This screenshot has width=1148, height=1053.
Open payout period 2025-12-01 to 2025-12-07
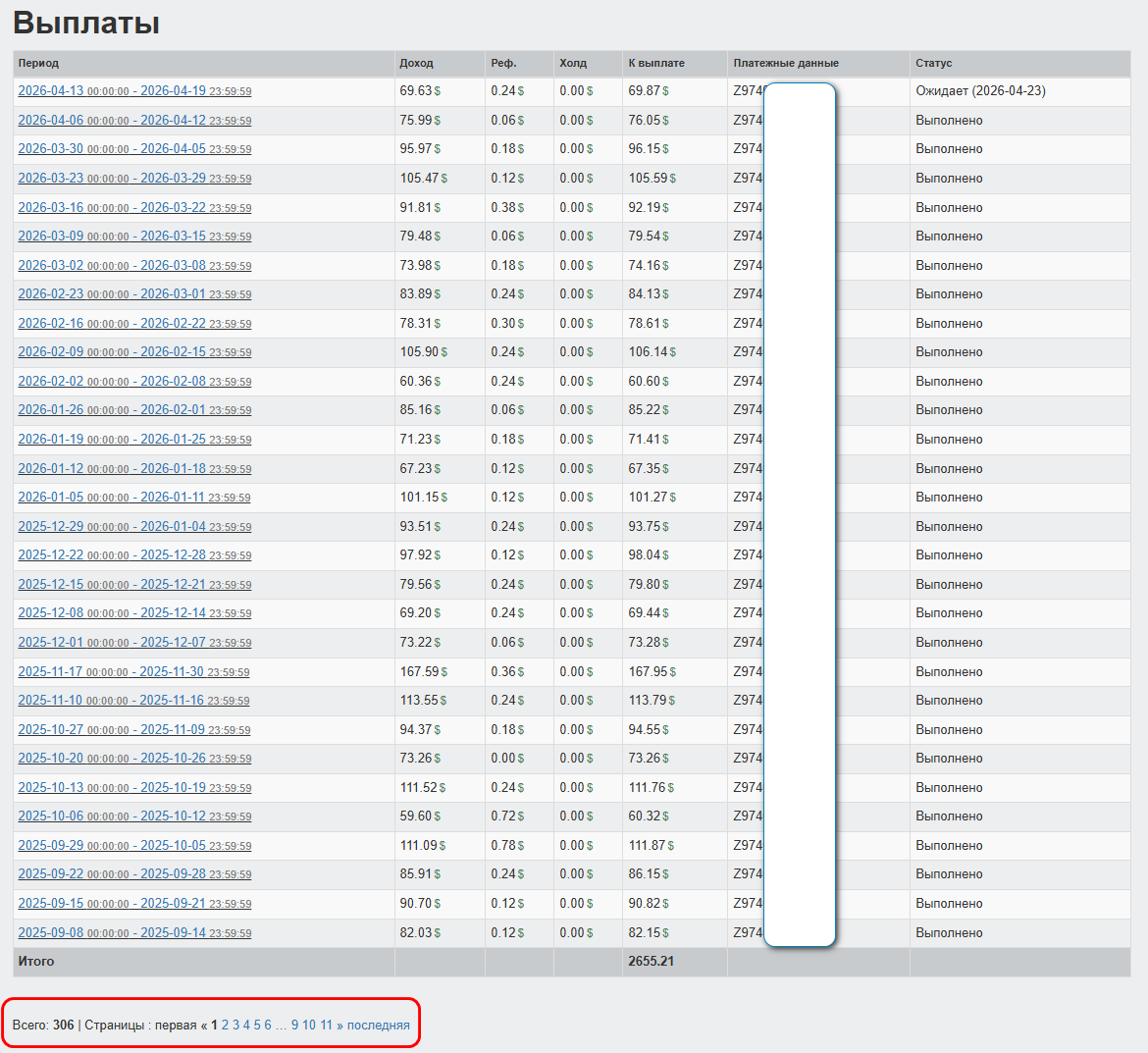tap(134, 642)
